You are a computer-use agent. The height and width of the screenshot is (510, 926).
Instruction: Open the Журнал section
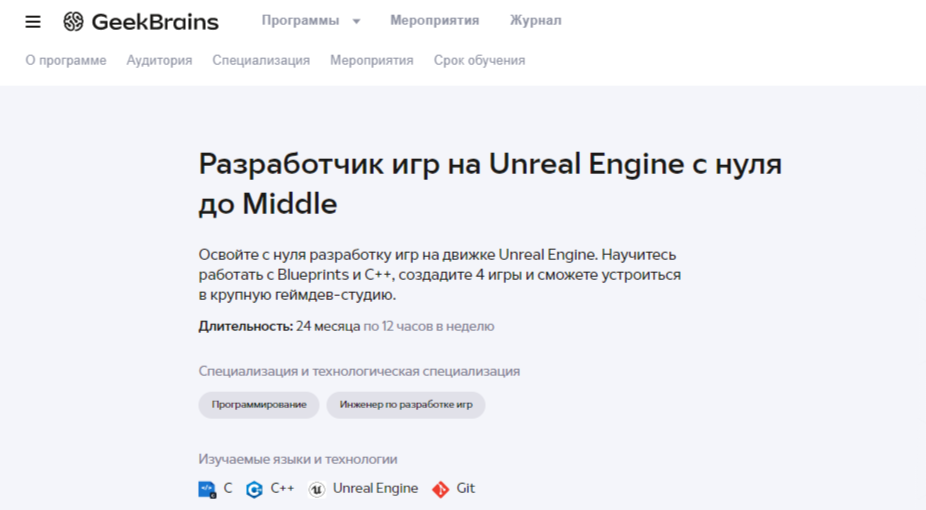(536, 21)
